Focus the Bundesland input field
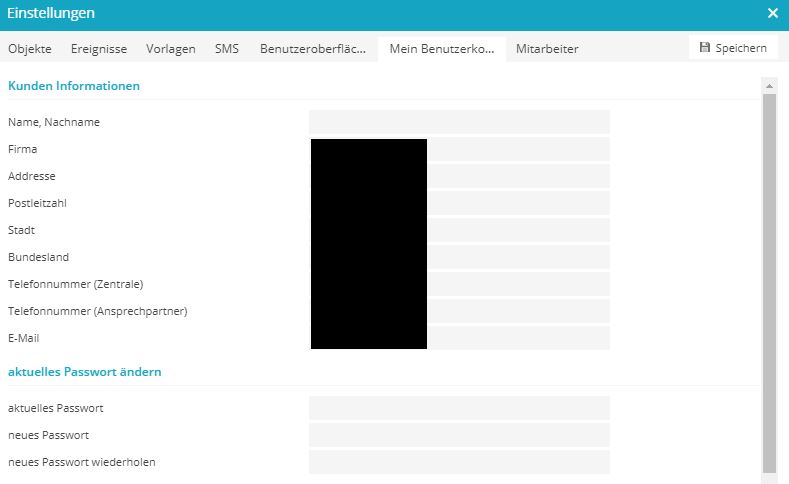789x484 pixels. click(459, 257)
